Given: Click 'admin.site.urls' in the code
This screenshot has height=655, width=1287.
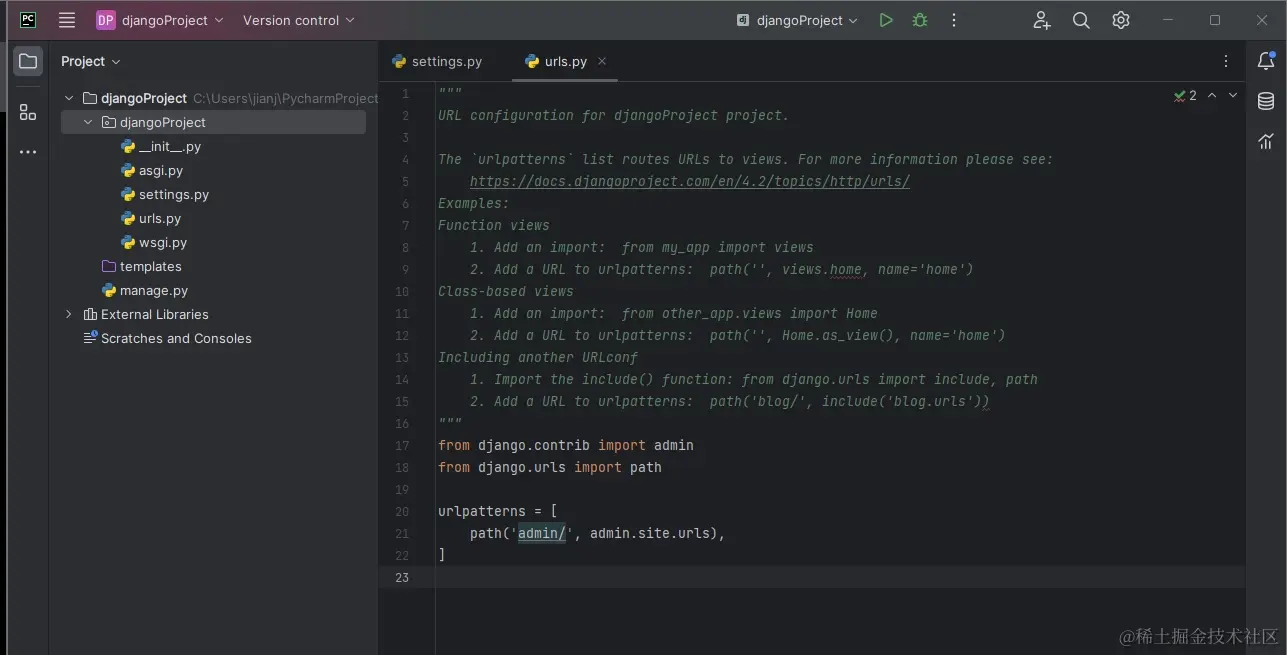Looking at the screenshot, I should tap(650, 533).
